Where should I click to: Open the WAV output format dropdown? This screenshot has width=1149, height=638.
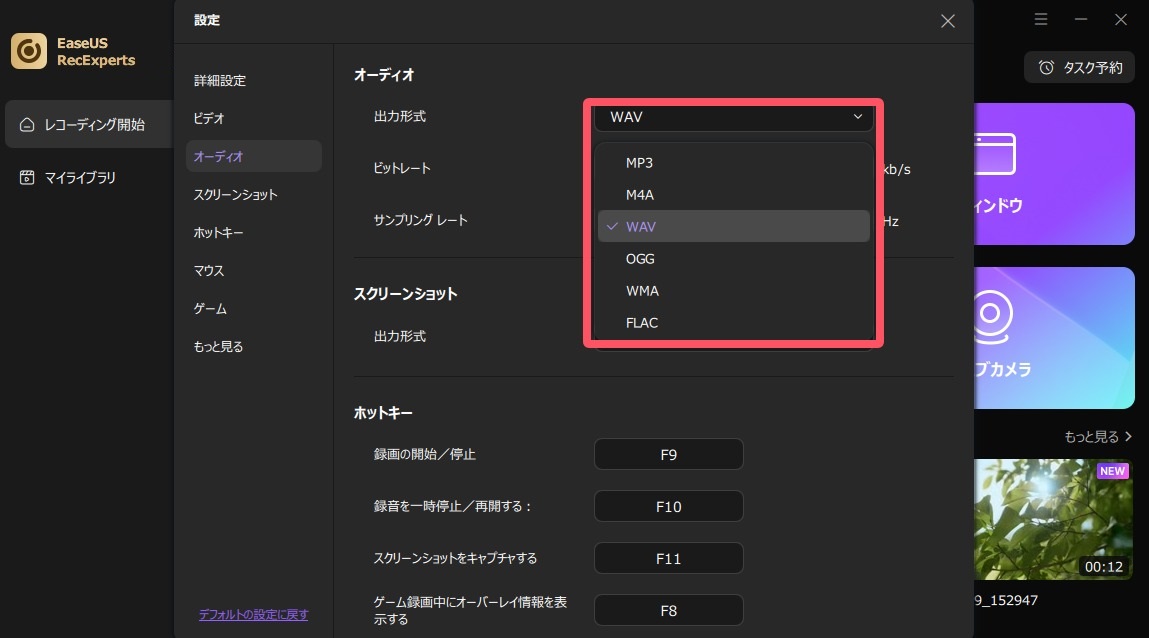733,117
